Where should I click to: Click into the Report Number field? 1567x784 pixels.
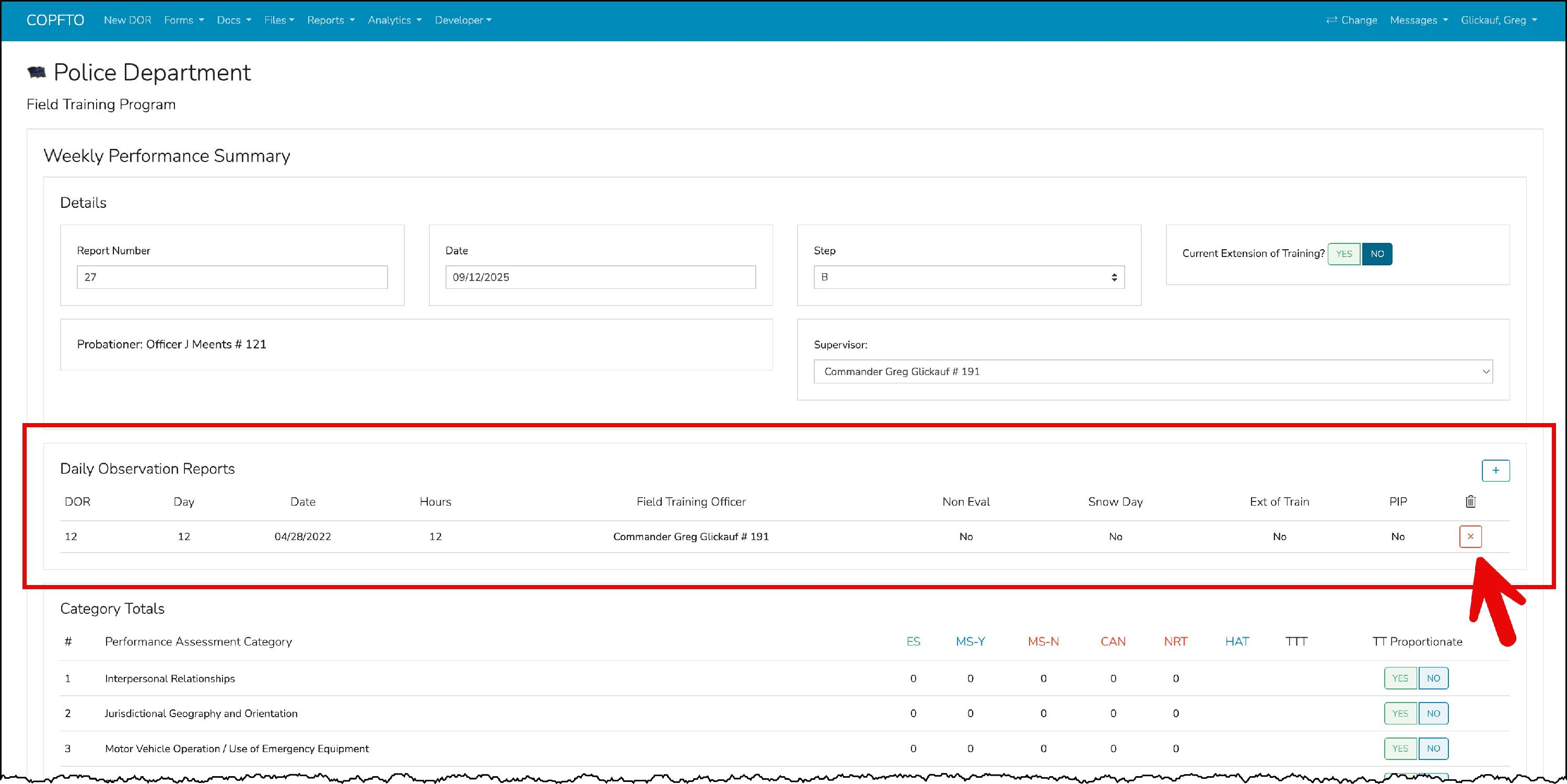point(232,277)
